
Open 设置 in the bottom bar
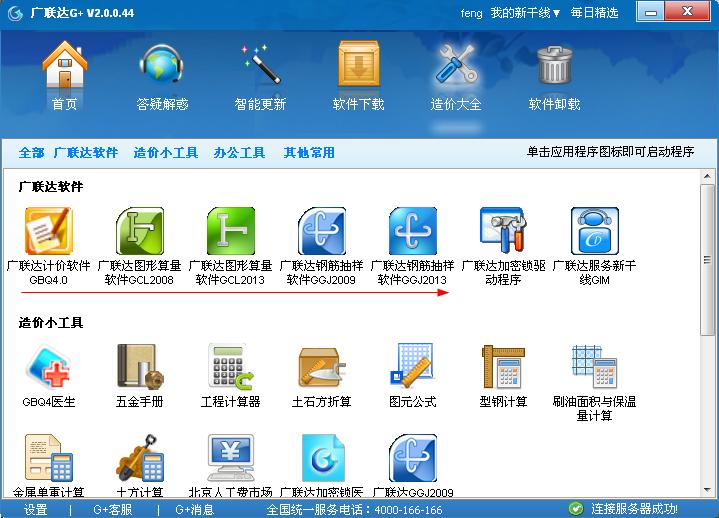click(x=36, y=510)
